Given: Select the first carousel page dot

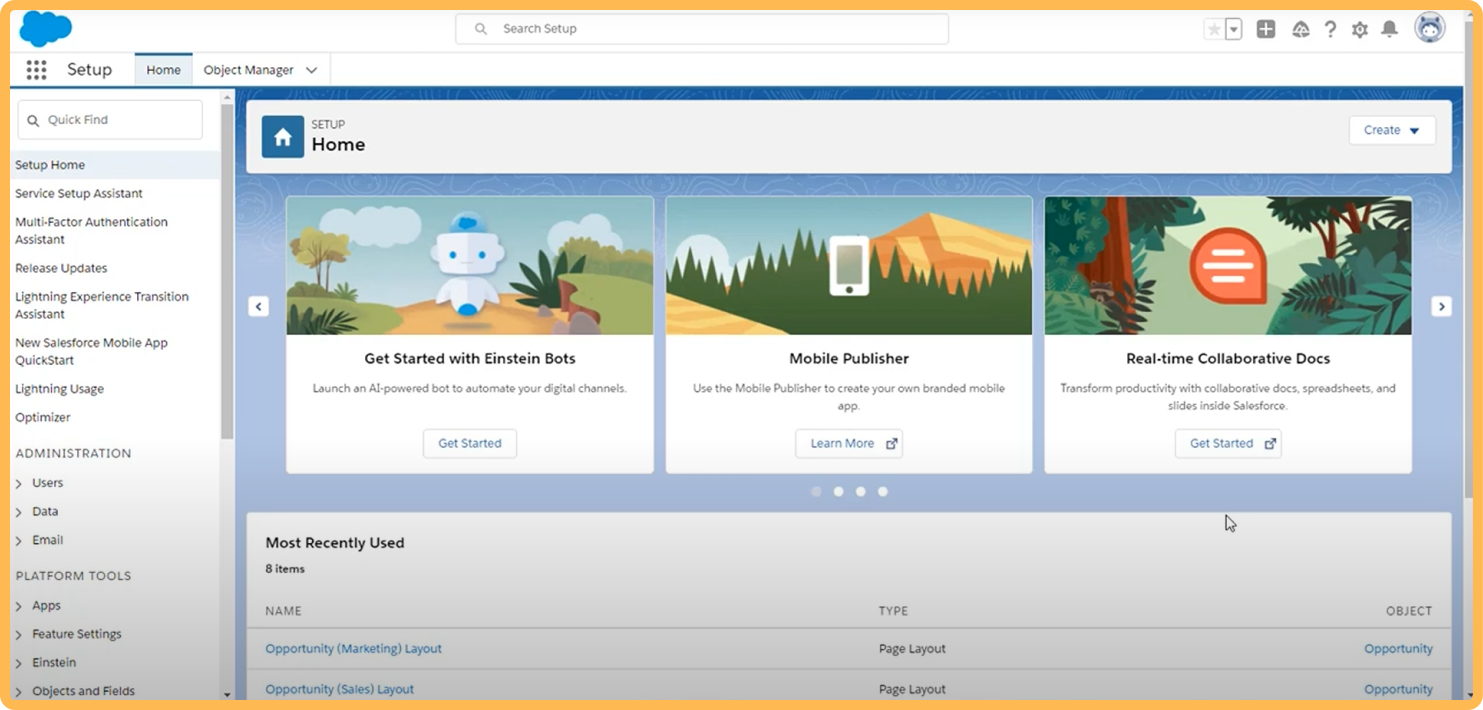Looking at the screenshot, I should [816, 492].
